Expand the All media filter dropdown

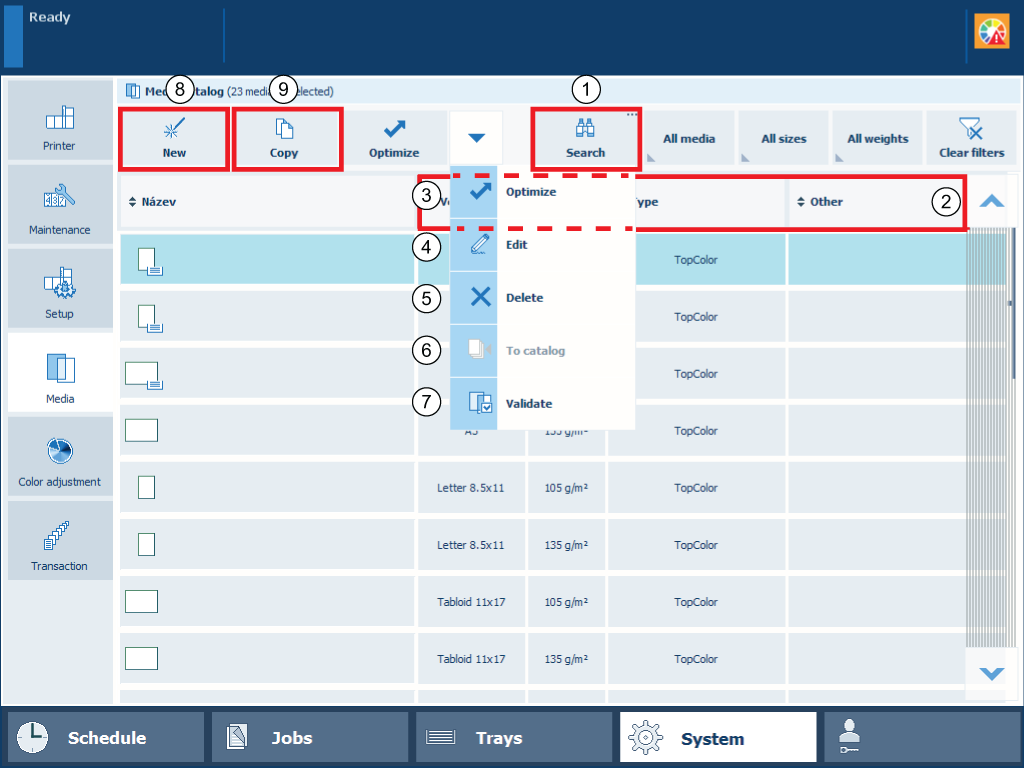pos(689,138)
